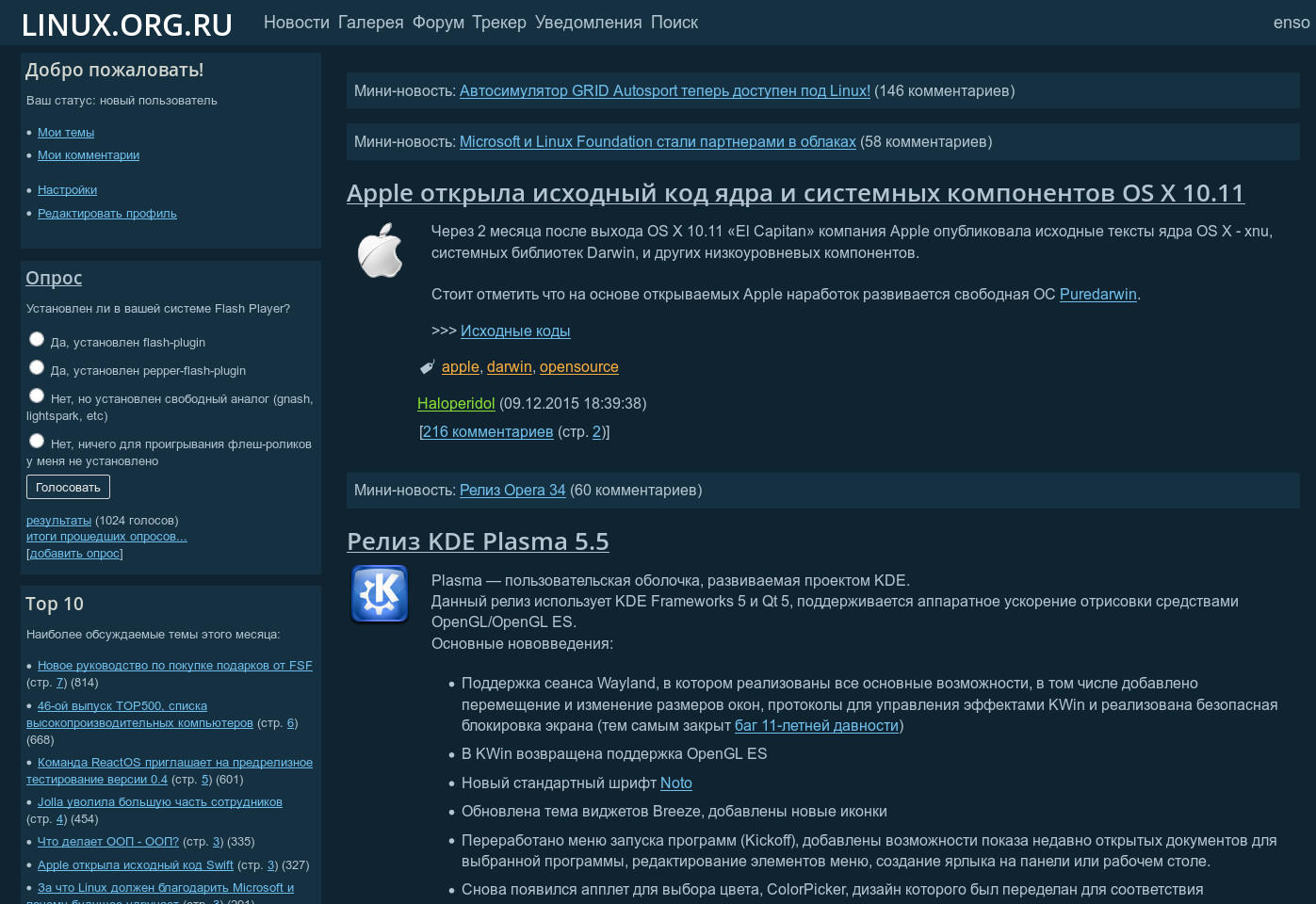The height and width of the screenshot is (904, 1316).
Task: Click the 'apple' tag
Action: (461, 367)
